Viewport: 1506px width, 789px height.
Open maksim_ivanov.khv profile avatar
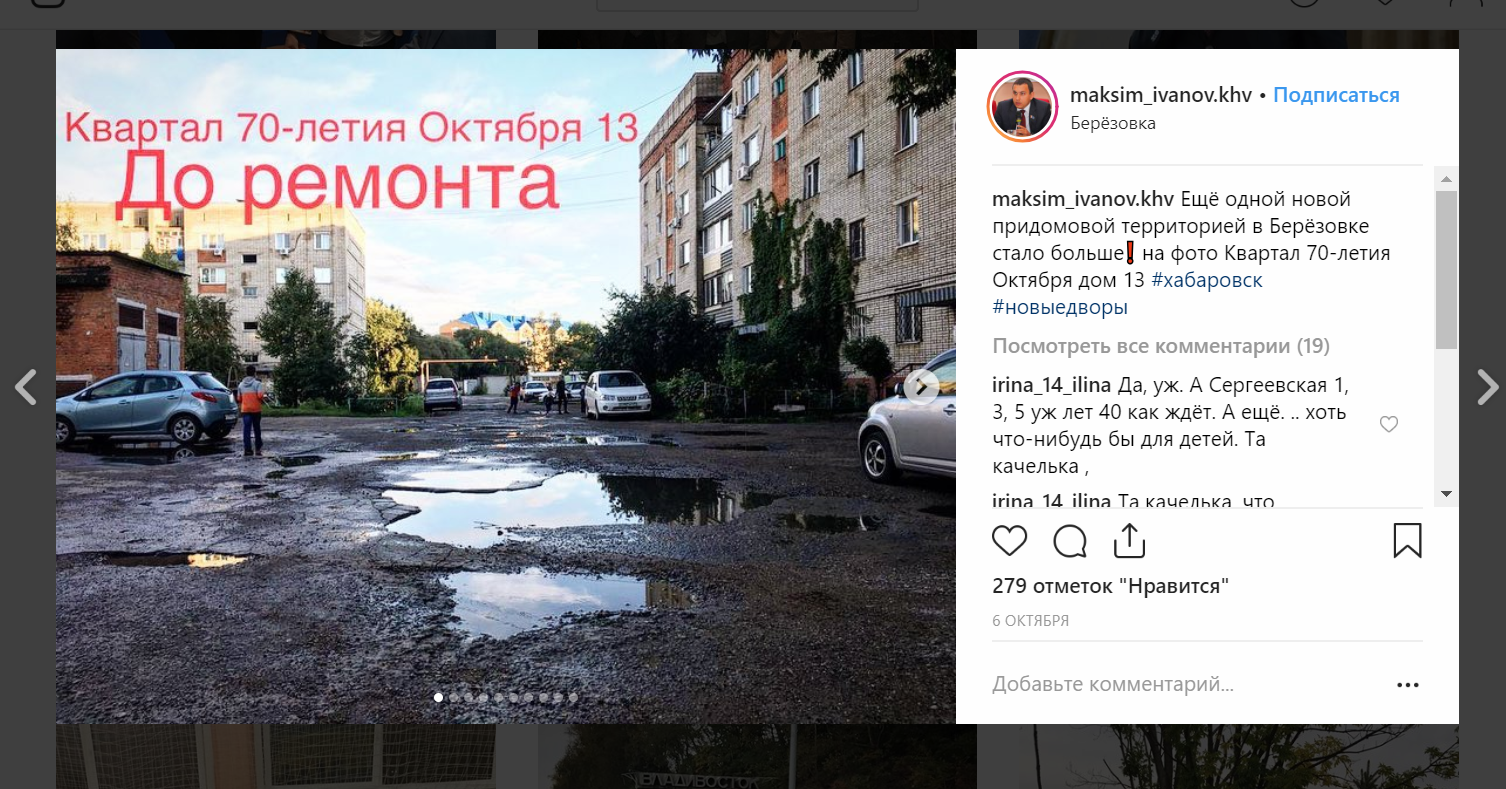[1022, 106]
